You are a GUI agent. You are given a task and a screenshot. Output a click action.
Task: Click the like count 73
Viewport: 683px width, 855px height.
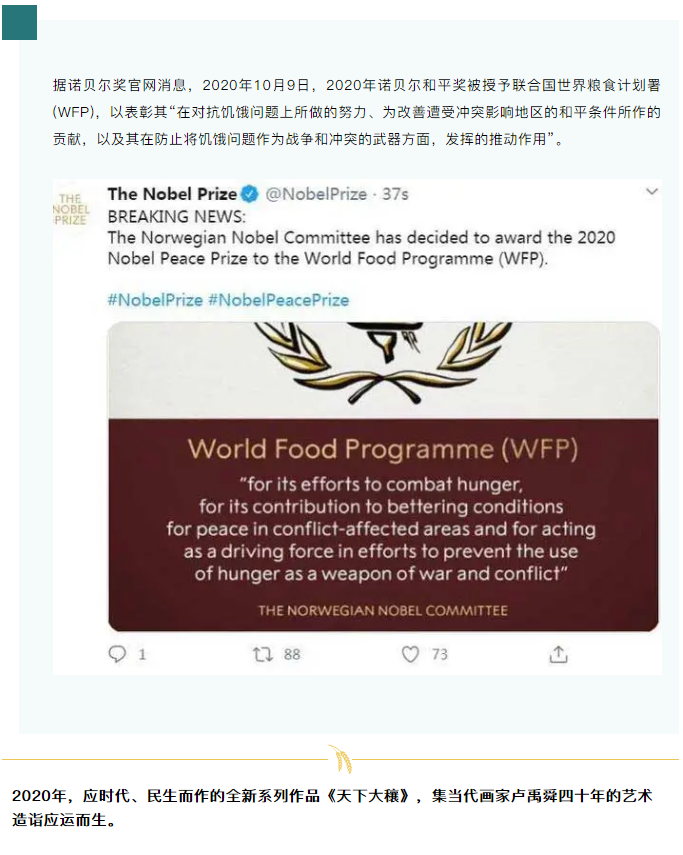pyautogui.click(x=439, y=654)
